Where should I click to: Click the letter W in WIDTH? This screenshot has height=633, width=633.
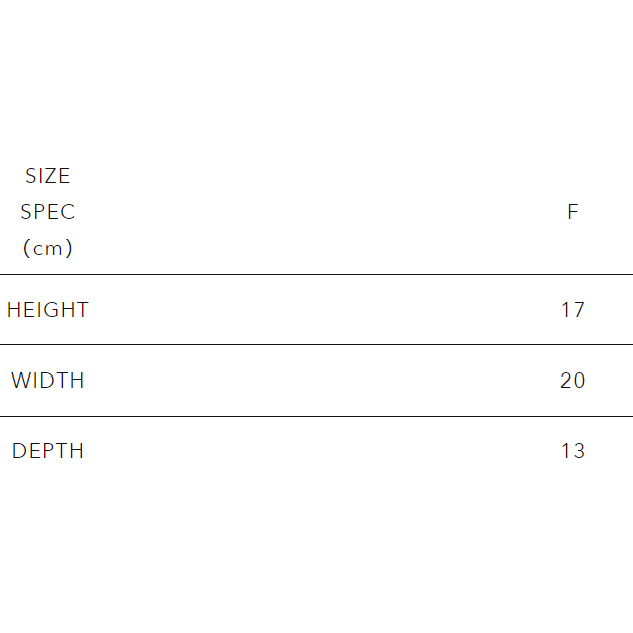(19, 381)
